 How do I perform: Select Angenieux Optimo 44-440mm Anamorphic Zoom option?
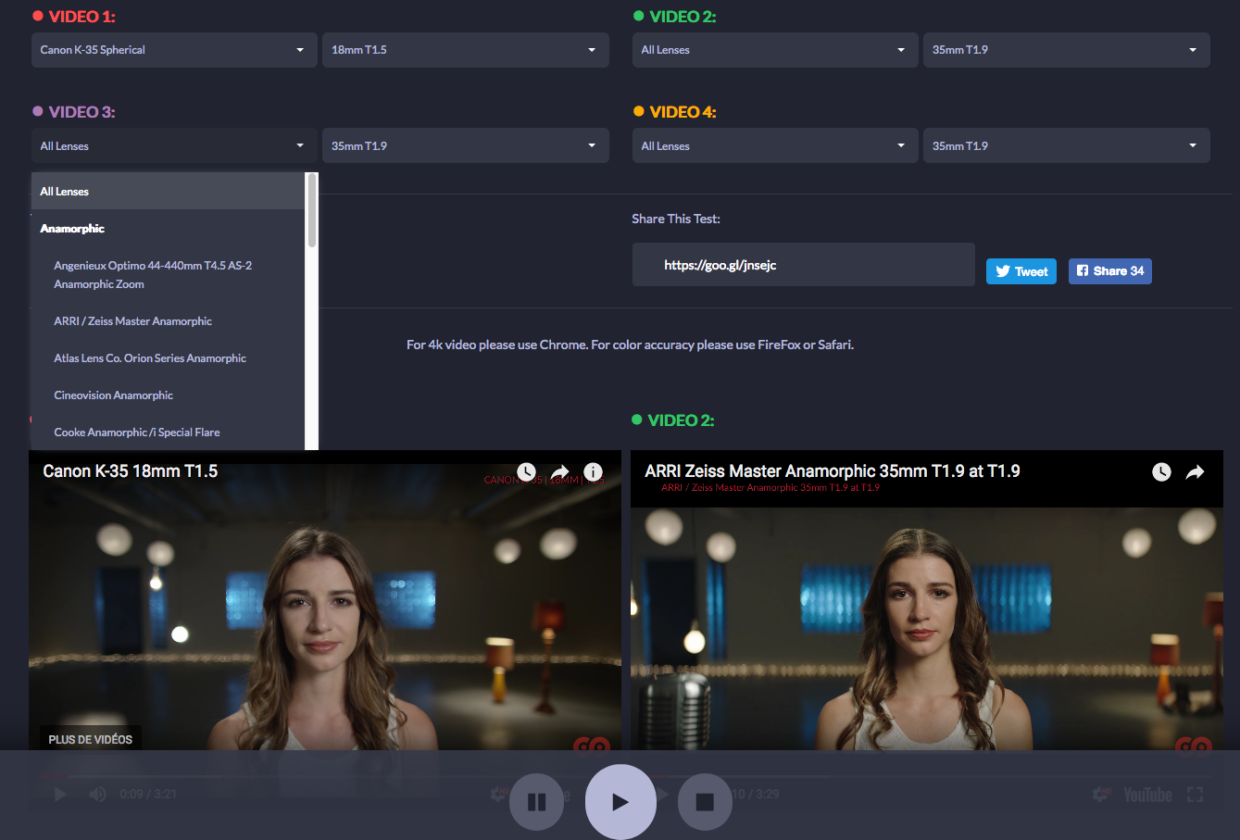pyautogui.click(x=168, y=275)
